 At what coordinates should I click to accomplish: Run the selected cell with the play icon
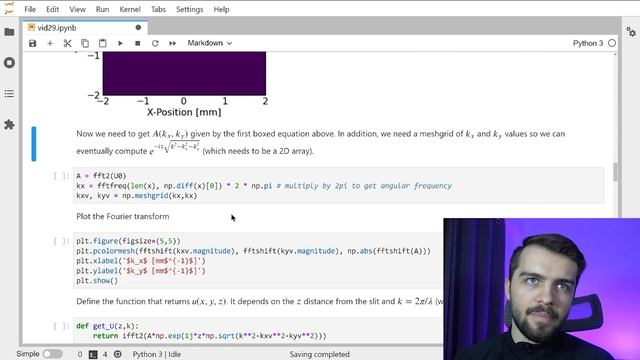pos(120,43)
